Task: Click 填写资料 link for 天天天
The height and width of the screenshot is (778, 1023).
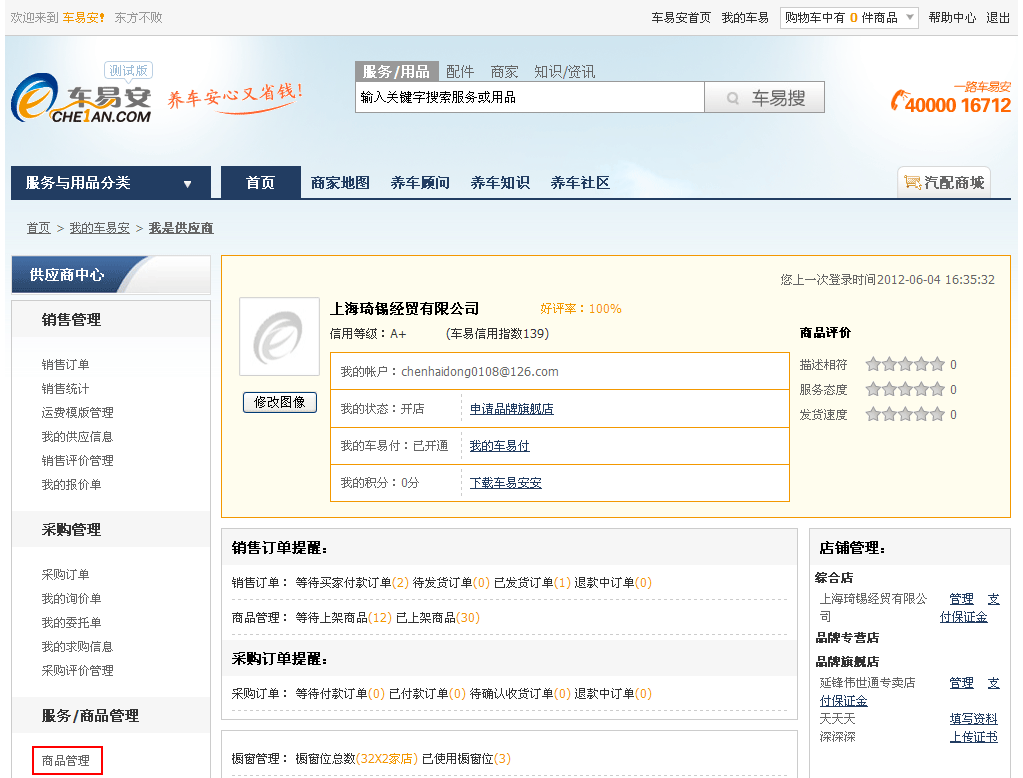Action: pos(973,719)
